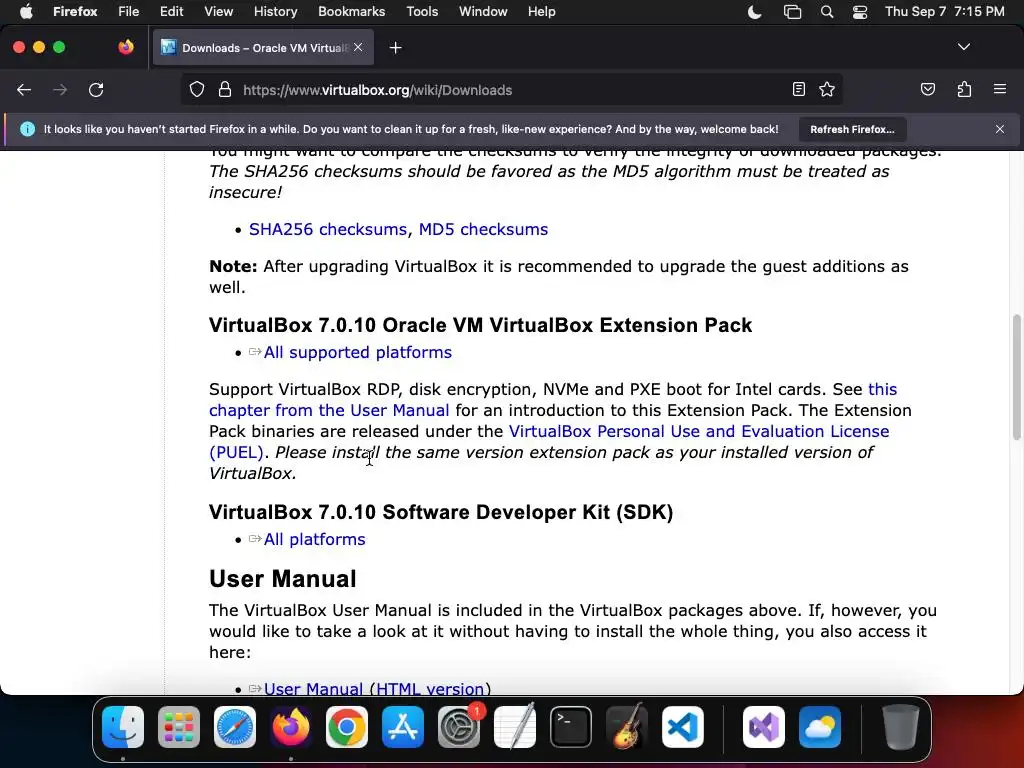Open the Trash in the Dock
The width and height of the screenshot is (1024, 768).
tap(901, 727)
